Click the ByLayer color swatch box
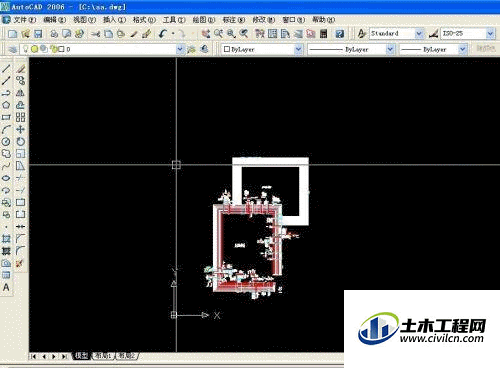Viewport: 500px width, 368px height. (227, 49)
